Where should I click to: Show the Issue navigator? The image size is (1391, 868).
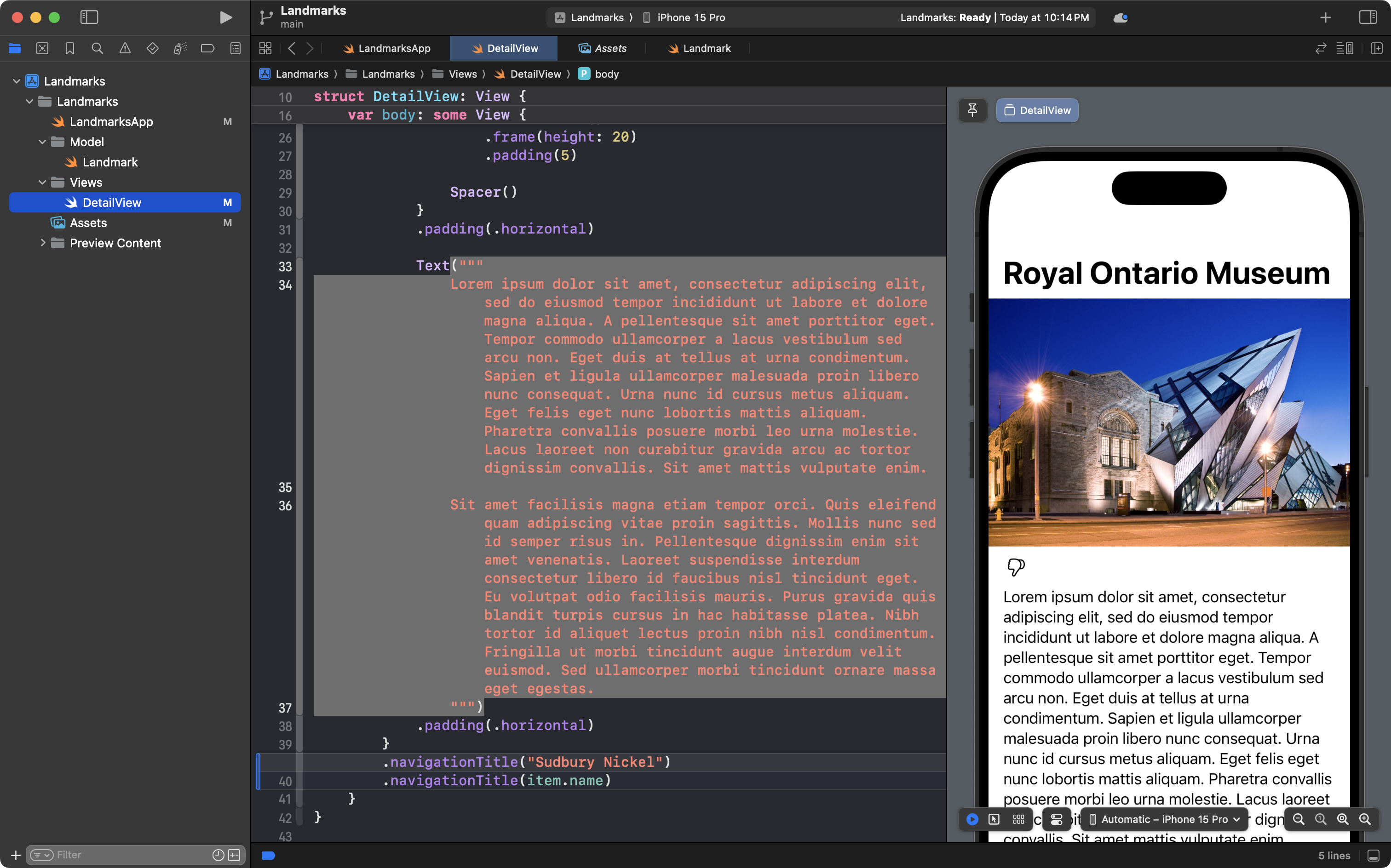coord(125,48)
